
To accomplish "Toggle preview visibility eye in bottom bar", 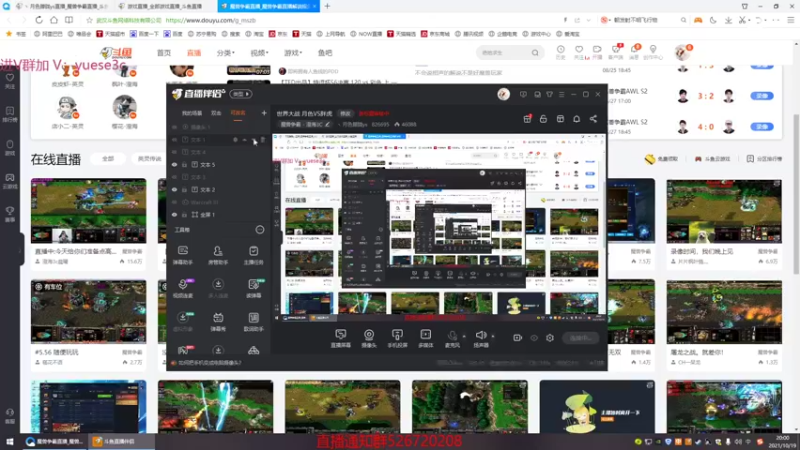I will 534,338.
